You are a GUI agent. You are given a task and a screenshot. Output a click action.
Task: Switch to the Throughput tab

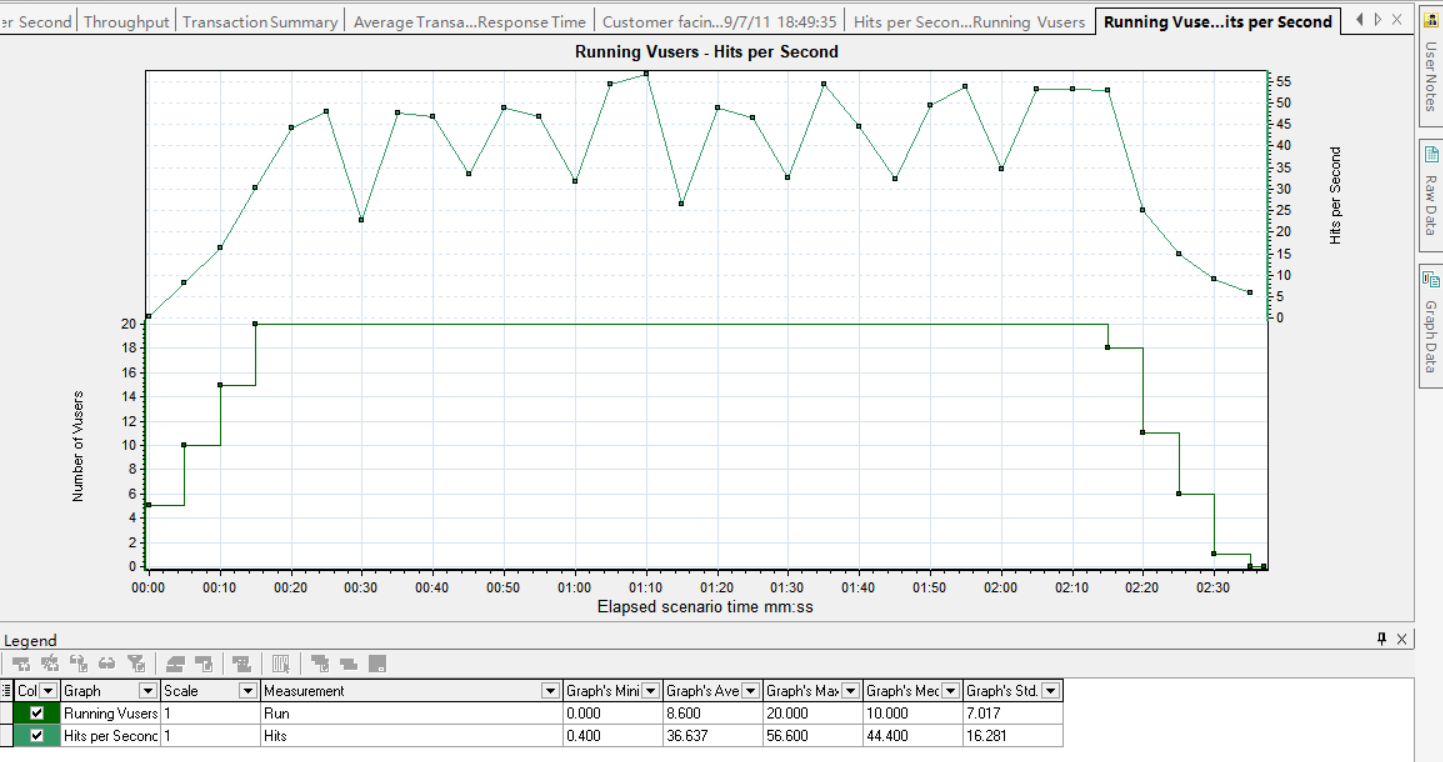coord(126,21)
